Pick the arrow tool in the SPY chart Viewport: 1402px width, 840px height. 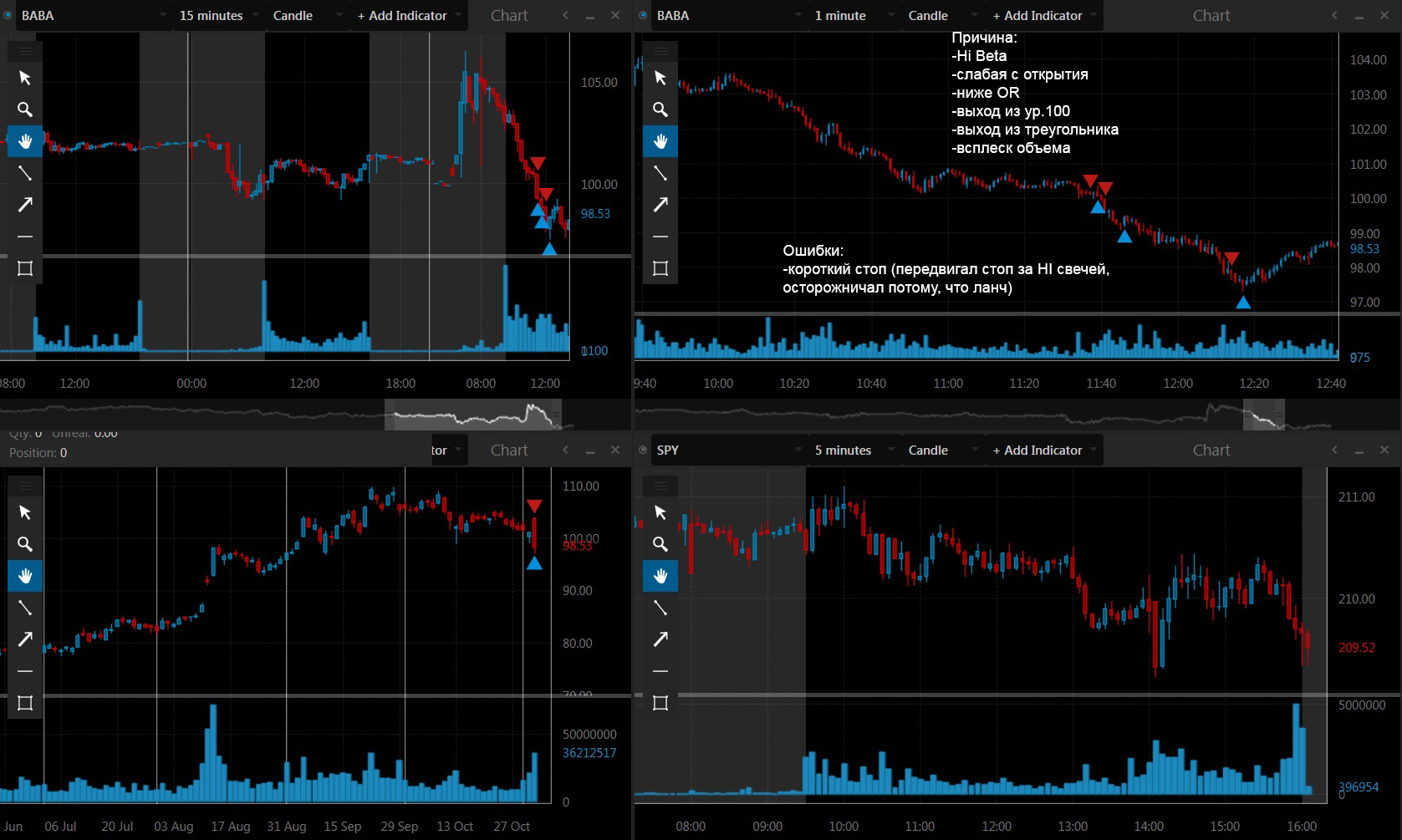point(660,639)
